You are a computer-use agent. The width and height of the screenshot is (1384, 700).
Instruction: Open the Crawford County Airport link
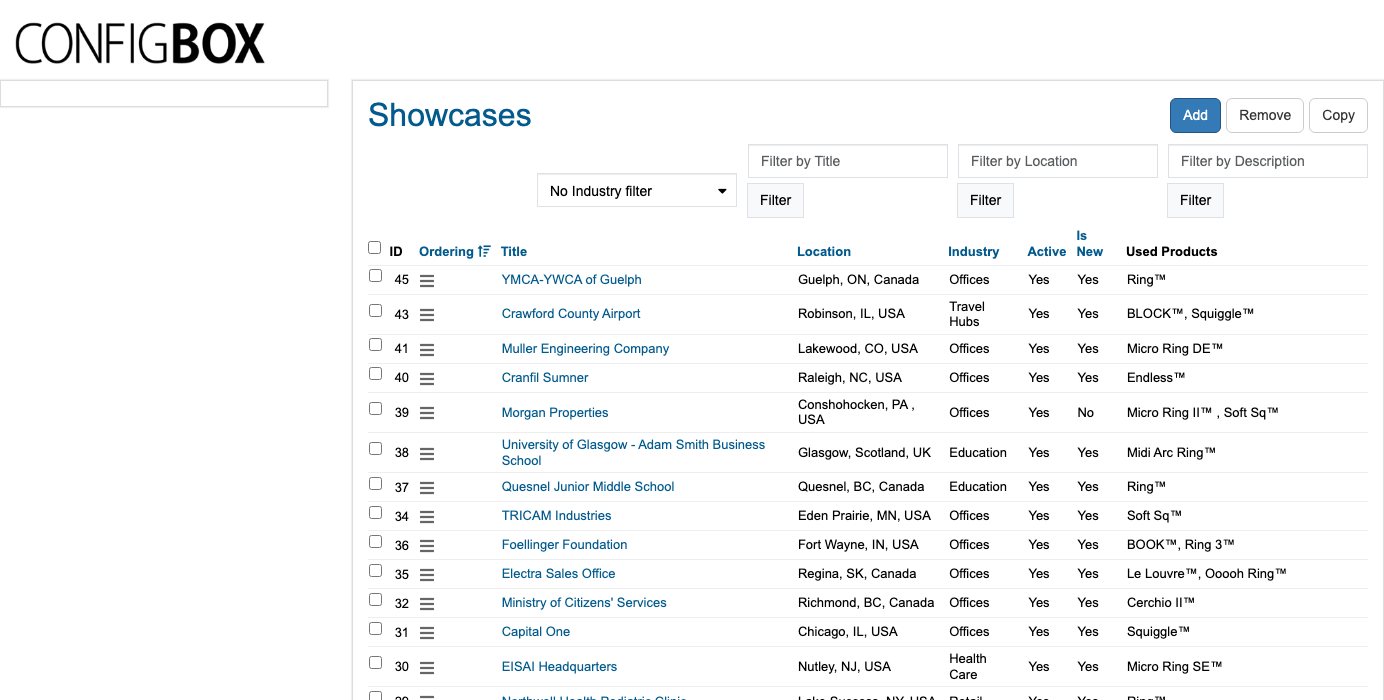point(571,314)
